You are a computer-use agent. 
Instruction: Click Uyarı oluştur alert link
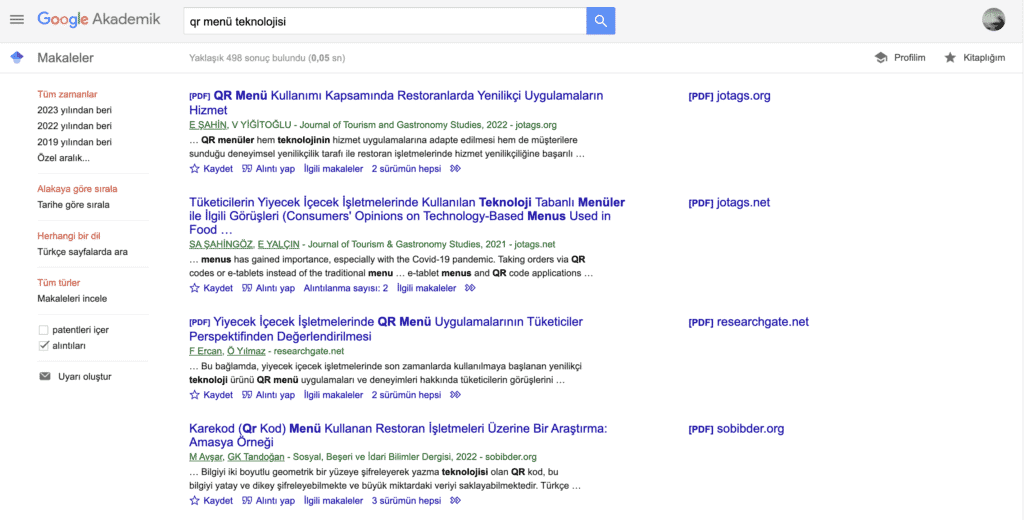coord(85,376)
